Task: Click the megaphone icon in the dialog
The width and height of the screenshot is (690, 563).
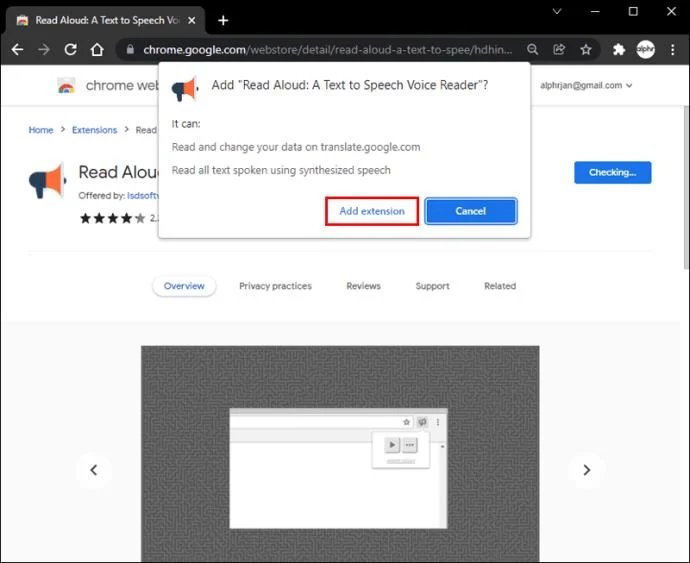Action: pyautogui.click(x=185, y=88)
